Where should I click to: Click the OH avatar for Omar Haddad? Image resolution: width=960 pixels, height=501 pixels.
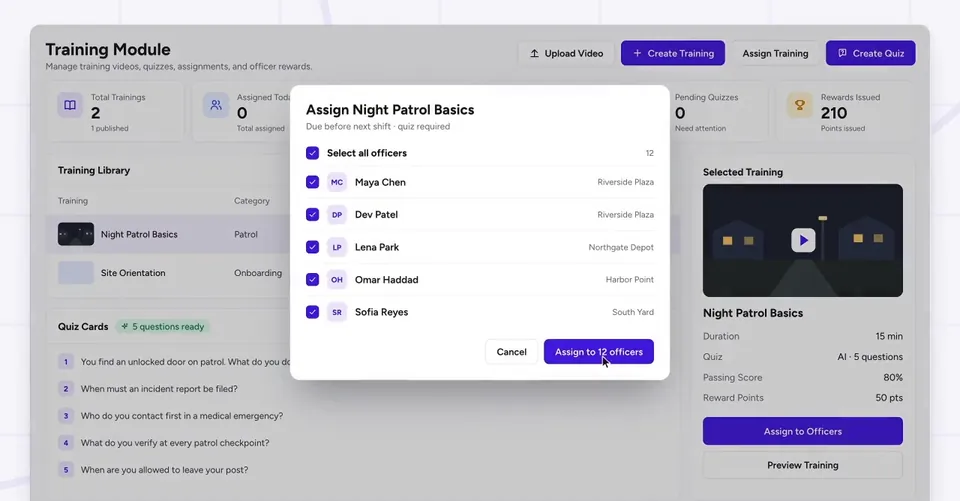[x=337, y=279]
